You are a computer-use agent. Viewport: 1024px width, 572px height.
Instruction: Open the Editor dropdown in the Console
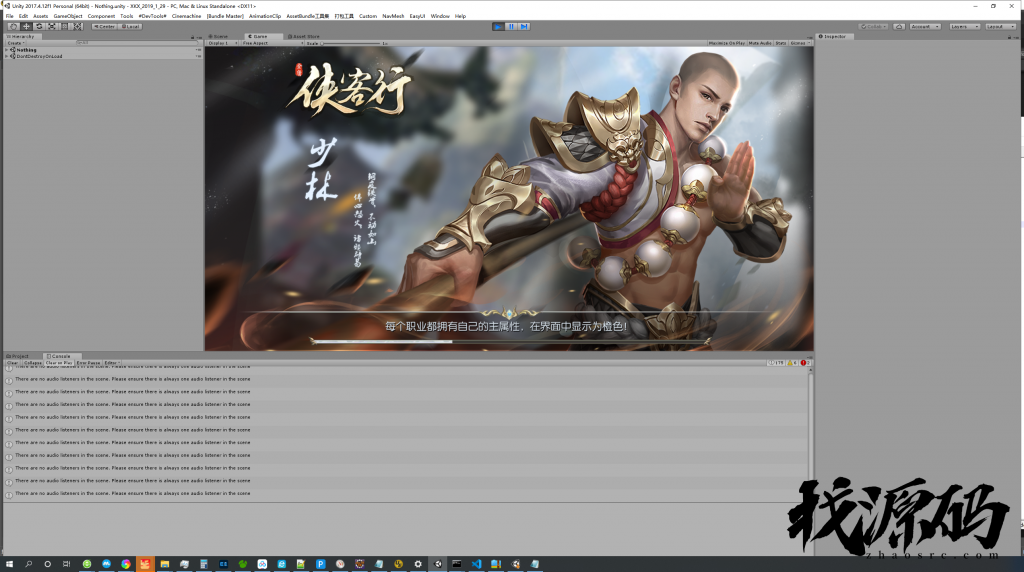(x=112, y=362)
